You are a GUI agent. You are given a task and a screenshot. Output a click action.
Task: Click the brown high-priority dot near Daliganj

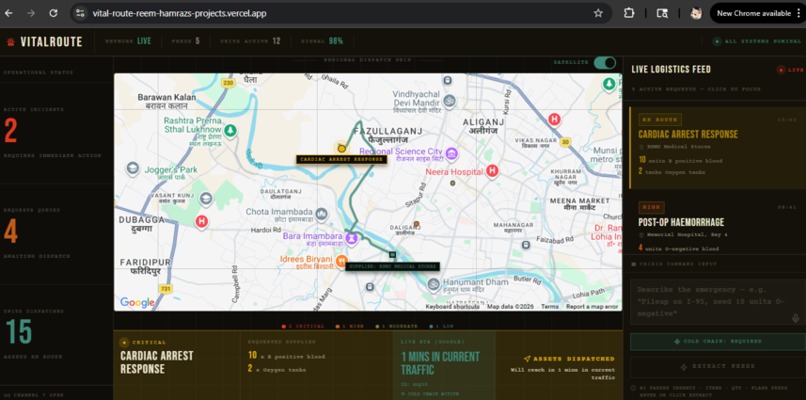tap(417, 224)
